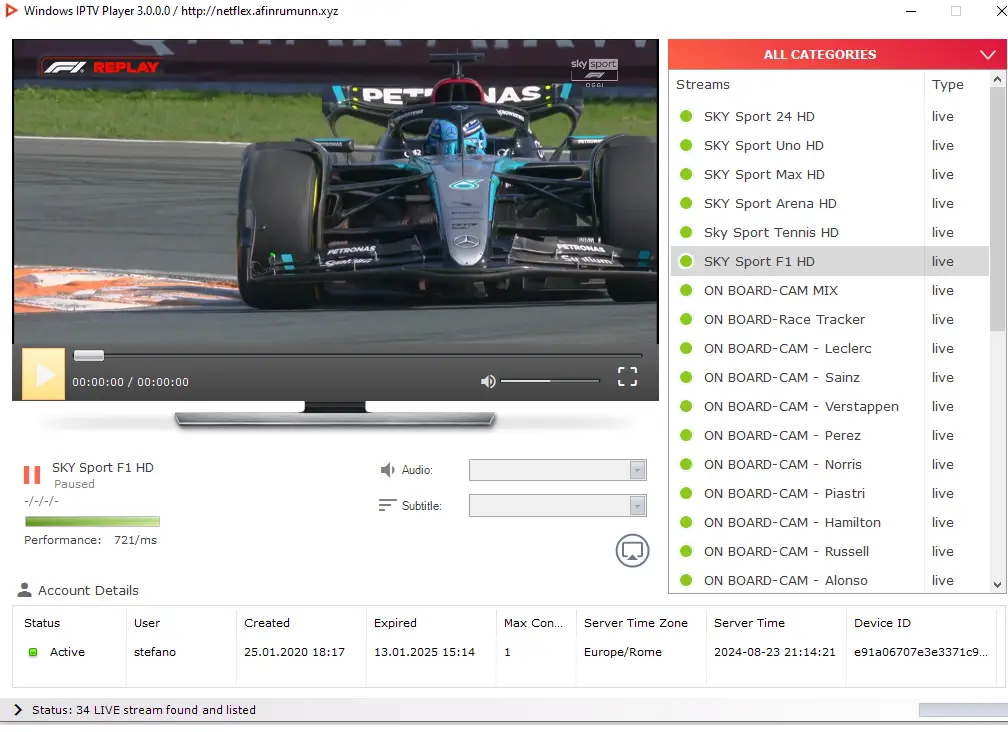The width and height of the screenshot is (1008, 732).
Task: Click the red pause icon beside SKY Sport F1 HD
Action: (x=32, y=475)
